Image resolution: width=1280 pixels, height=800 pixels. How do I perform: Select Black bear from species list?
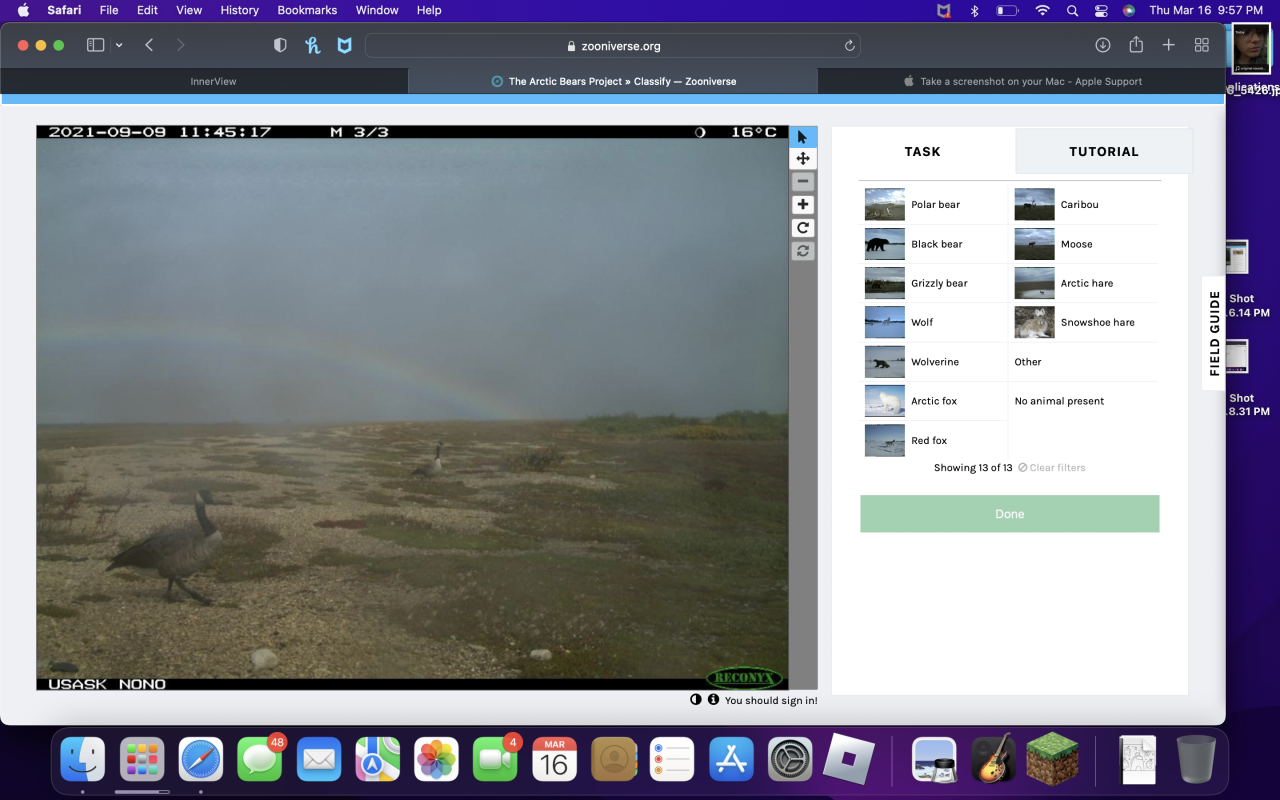(x=935, y=244)
